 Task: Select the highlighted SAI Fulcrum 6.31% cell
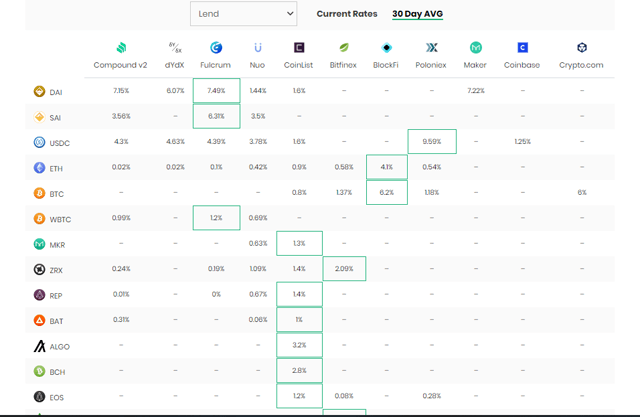click(x=216, y=116)
